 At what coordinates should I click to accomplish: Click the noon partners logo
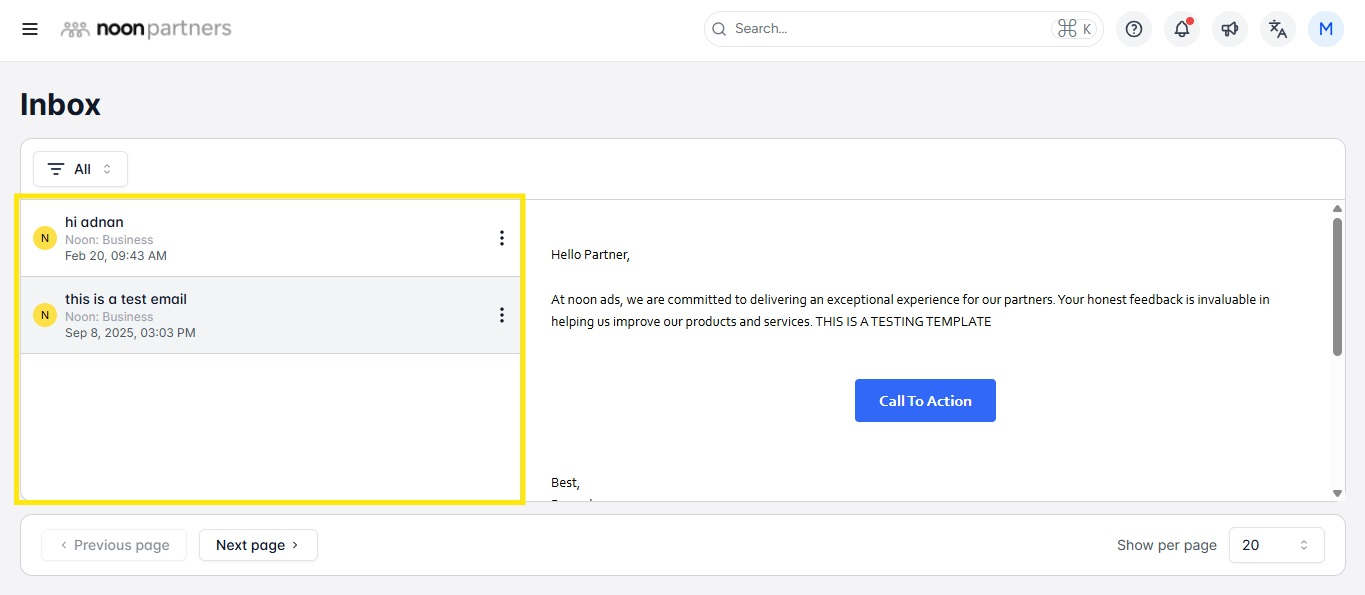pyautogui.click(x=146, y=29)
